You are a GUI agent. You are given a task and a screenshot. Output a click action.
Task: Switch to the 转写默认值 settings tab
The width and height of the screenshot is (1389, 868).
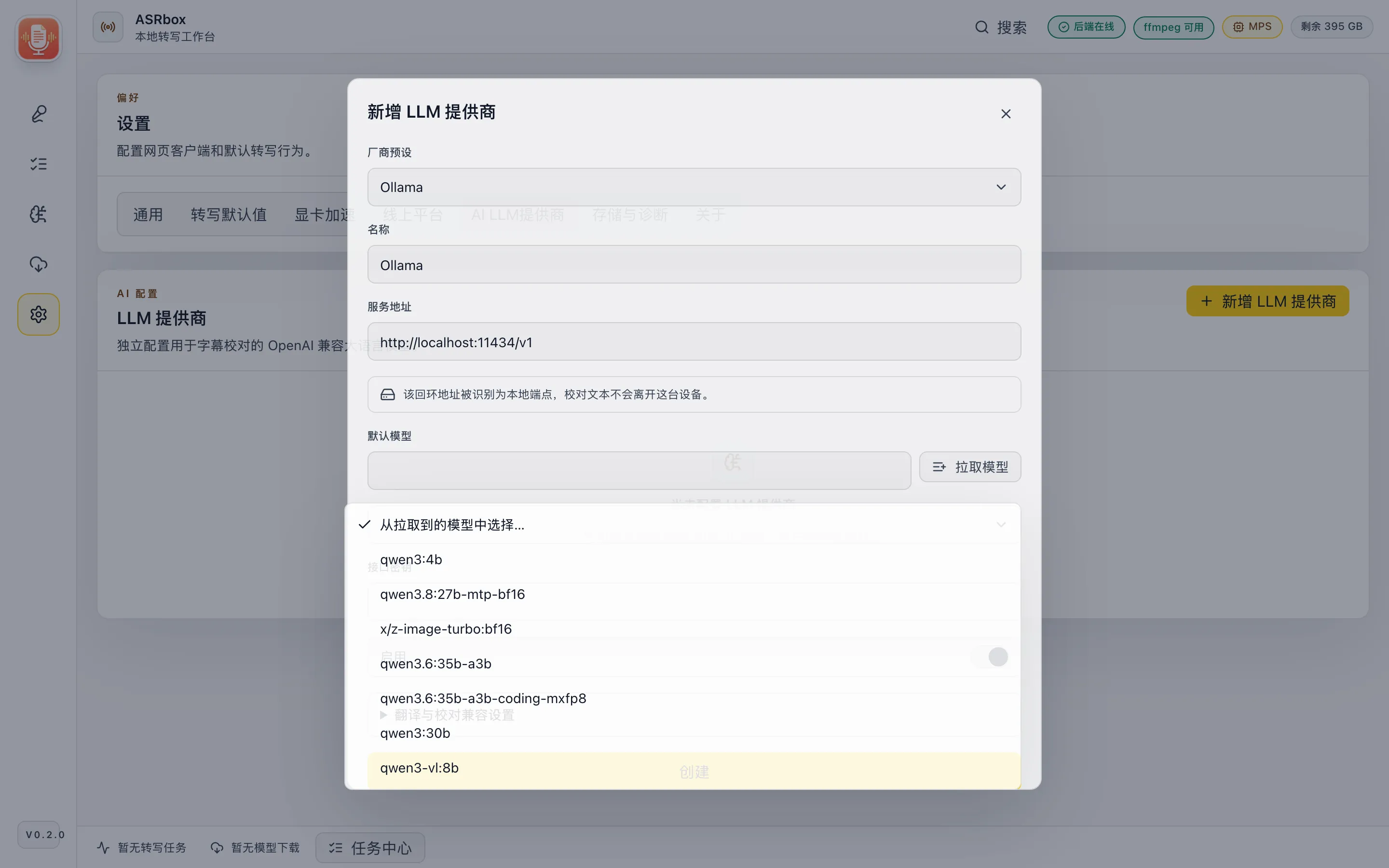(229, 215)
